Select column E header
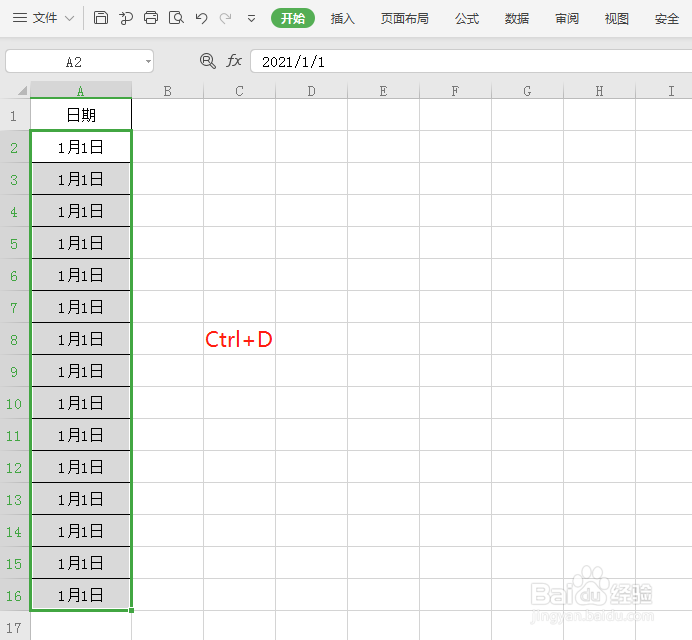The height and width of the screenshot is (640, 692). 383,91
